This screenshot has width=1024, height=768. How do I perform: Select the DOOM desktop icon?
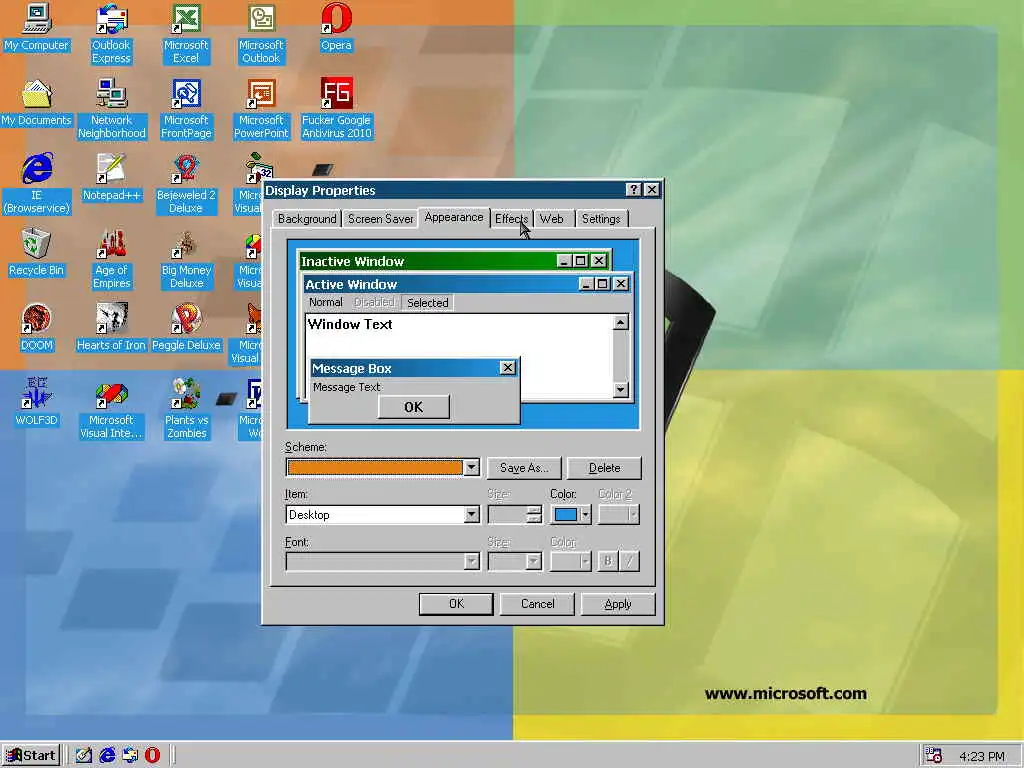37,327
